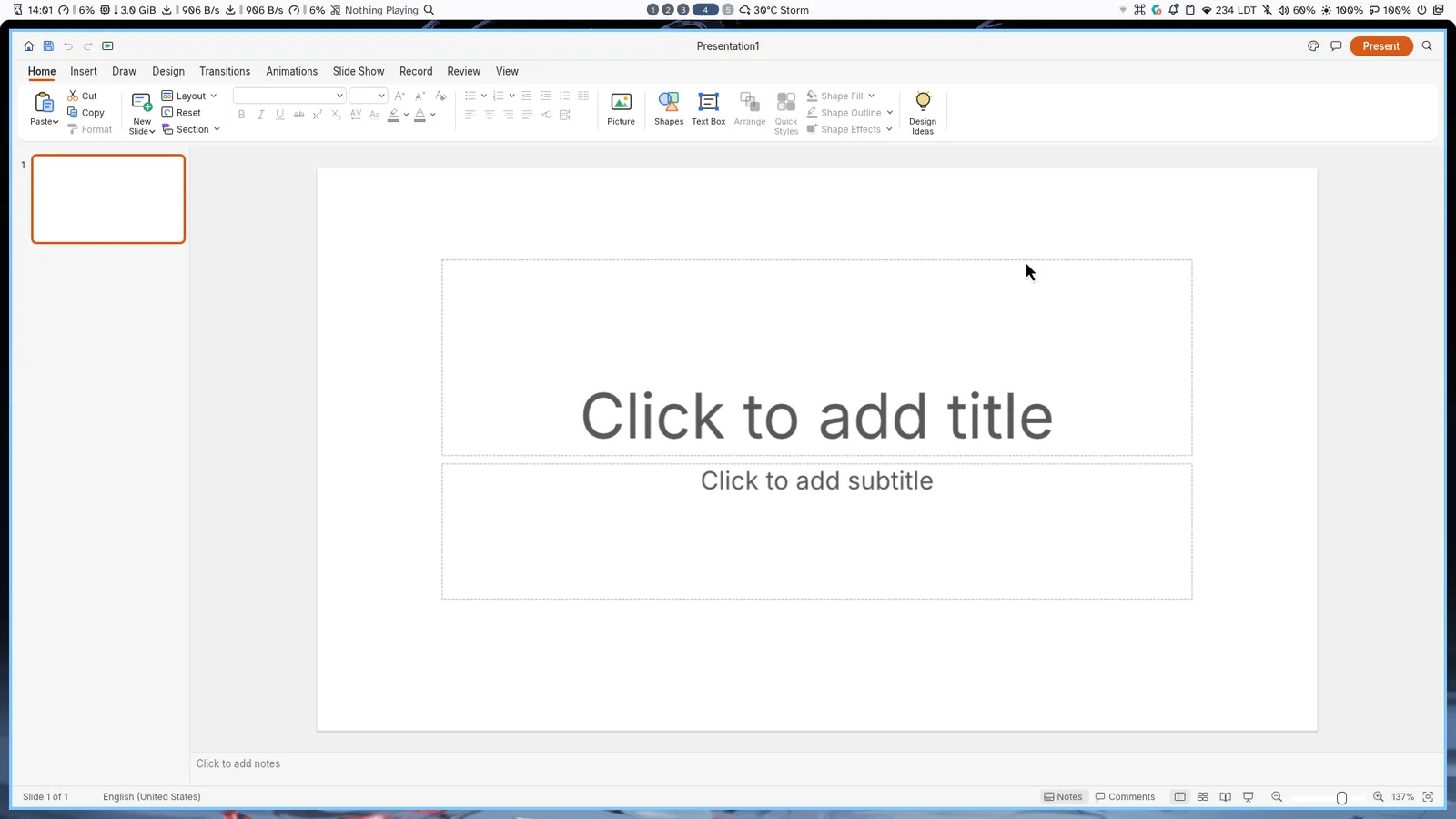1456x819 pixels.
Task: Toggle the Notes pane button
Action: point(1063,797)
